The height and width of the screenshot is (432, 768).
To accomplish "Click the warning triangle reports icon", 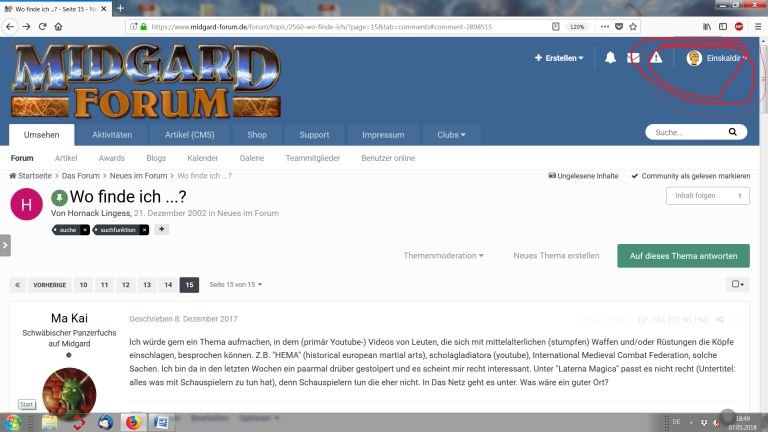I will [656, 58].
